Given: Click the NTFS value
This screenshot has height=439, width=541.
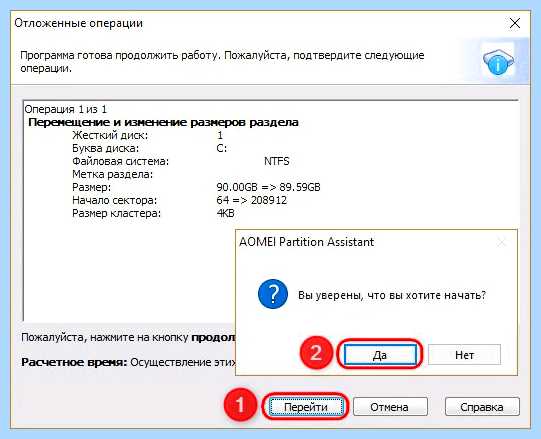Looking at the screenshot, I should [277, 161].
